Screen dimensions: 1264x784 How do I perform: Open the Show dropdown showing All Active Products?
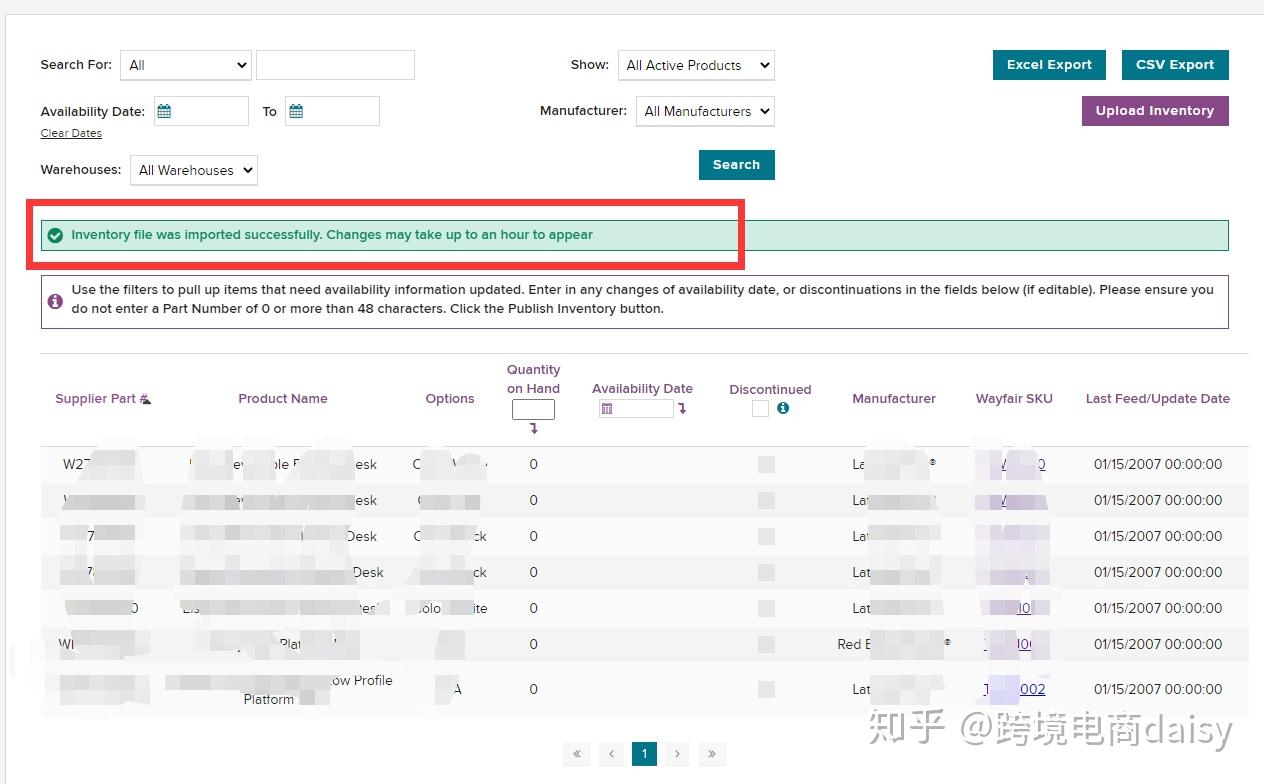(696, 65)
